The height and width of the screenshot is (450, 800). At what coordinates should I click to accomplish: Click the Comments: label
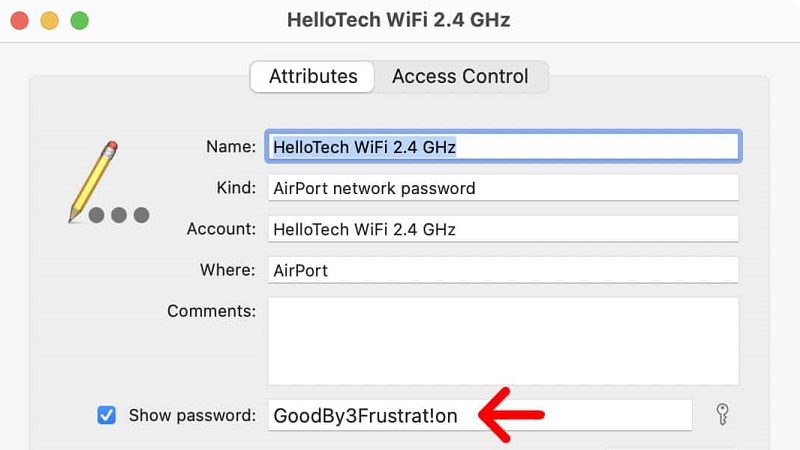211,311
